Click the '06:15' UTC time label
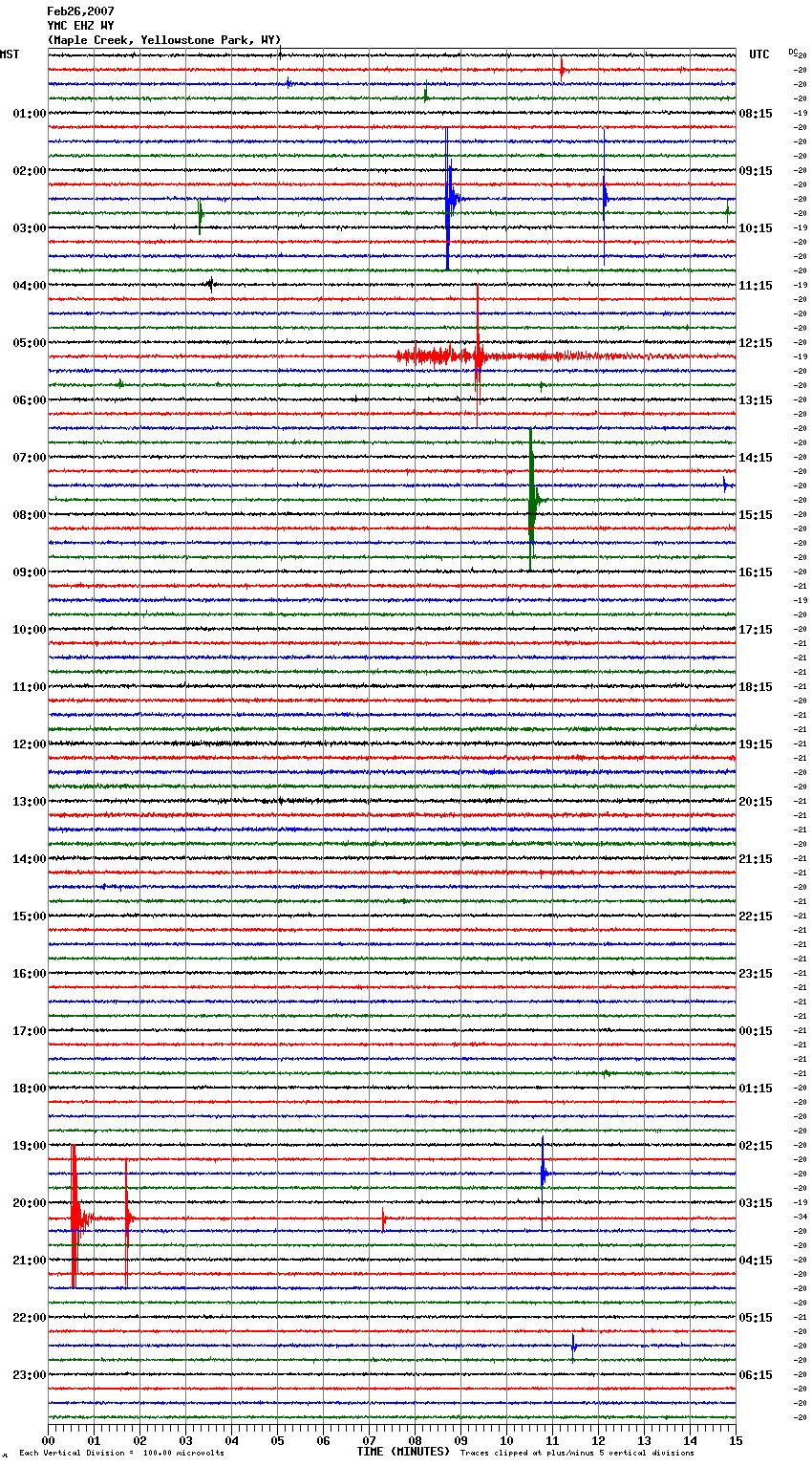The height and width of the screenshot is (1466, 812). [x=756, y=1375]
